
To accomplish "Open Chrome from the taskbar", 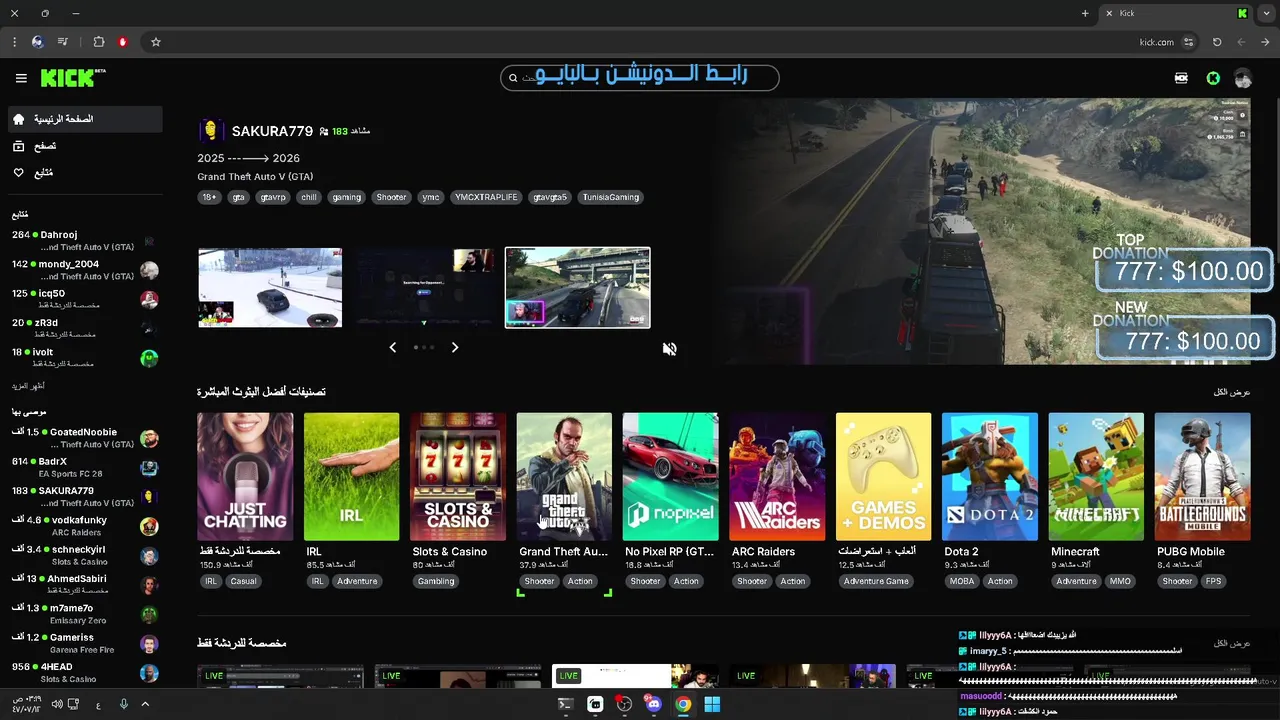I will (683, 704).
